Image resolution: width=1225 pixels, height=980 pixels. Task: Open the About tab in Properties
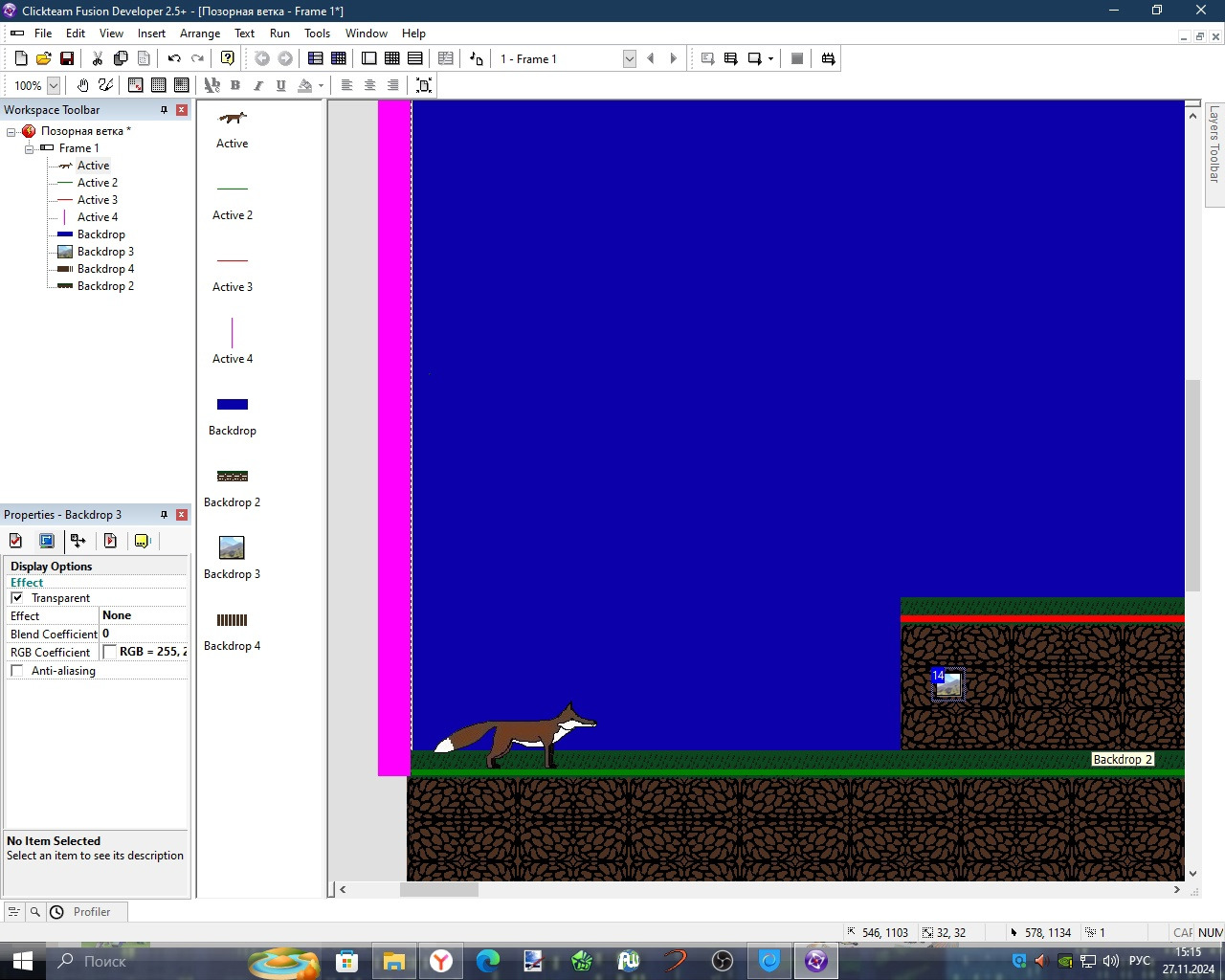click(x=143, y=541)
